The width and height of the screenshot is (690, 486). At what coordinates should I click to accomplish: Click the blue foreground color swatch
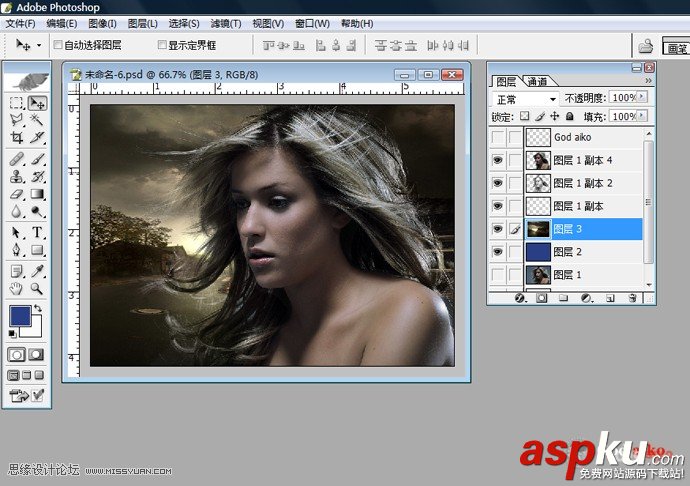18,314
